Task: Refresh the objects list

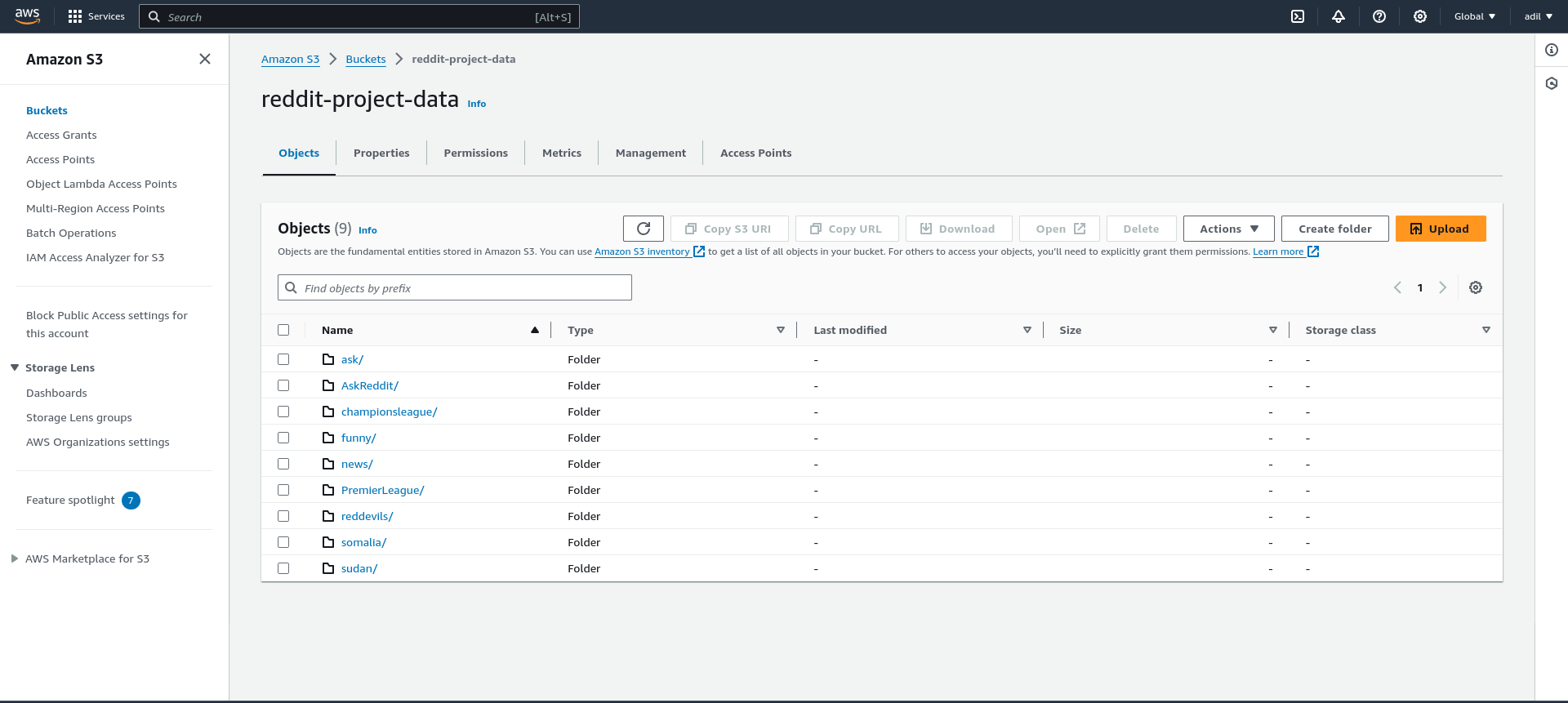Action: (644, 229)
